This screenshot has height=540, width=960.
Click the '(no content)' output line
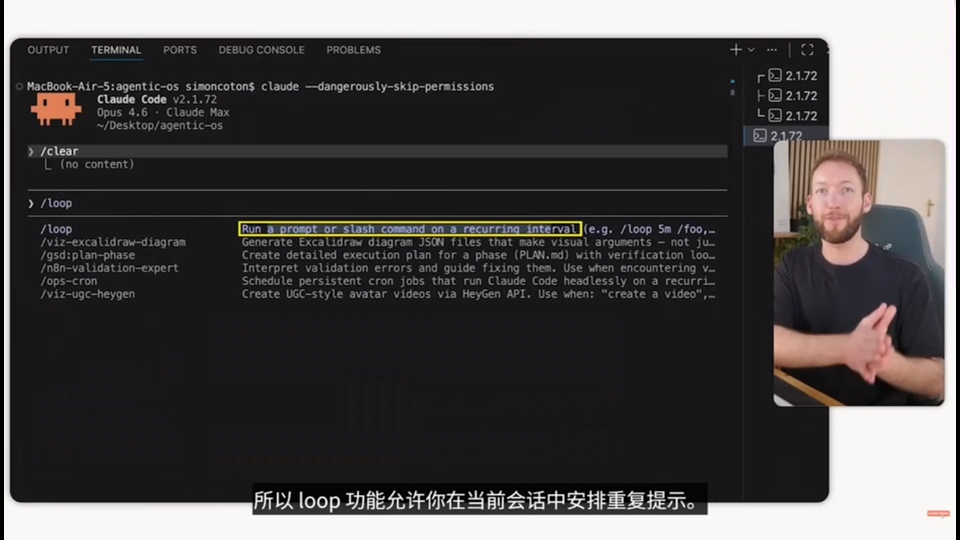click(97, 164)
